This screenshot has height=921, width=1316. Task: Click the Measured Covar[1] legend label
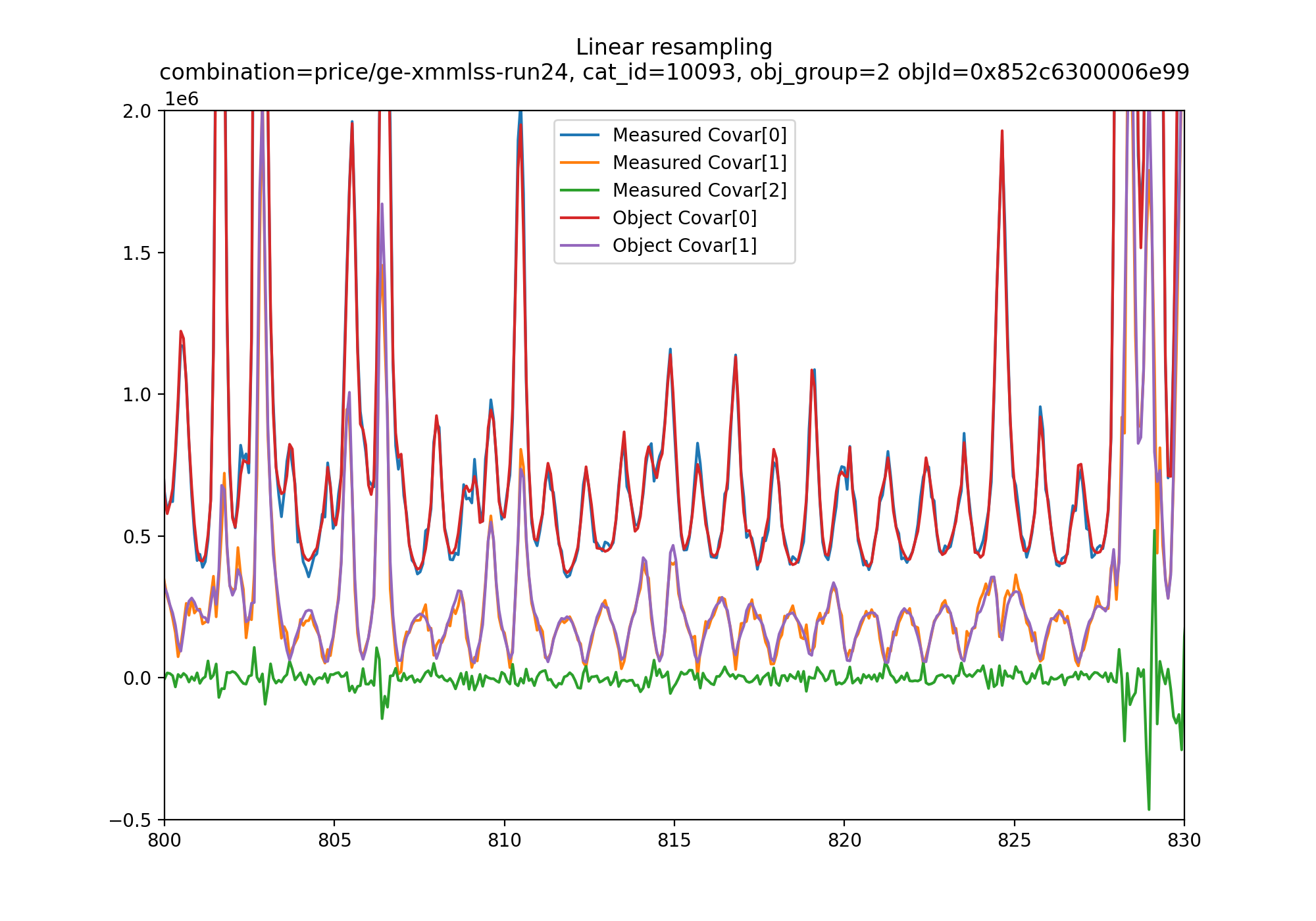click(699, 162)
